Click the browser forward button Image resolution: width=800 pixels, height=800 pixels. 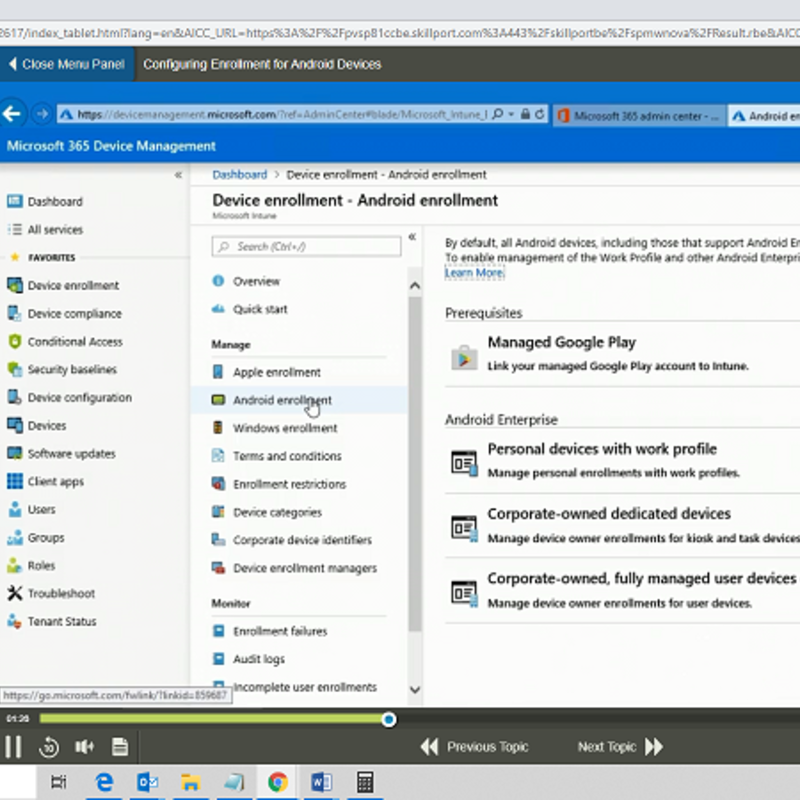click(x=42, y=114)
